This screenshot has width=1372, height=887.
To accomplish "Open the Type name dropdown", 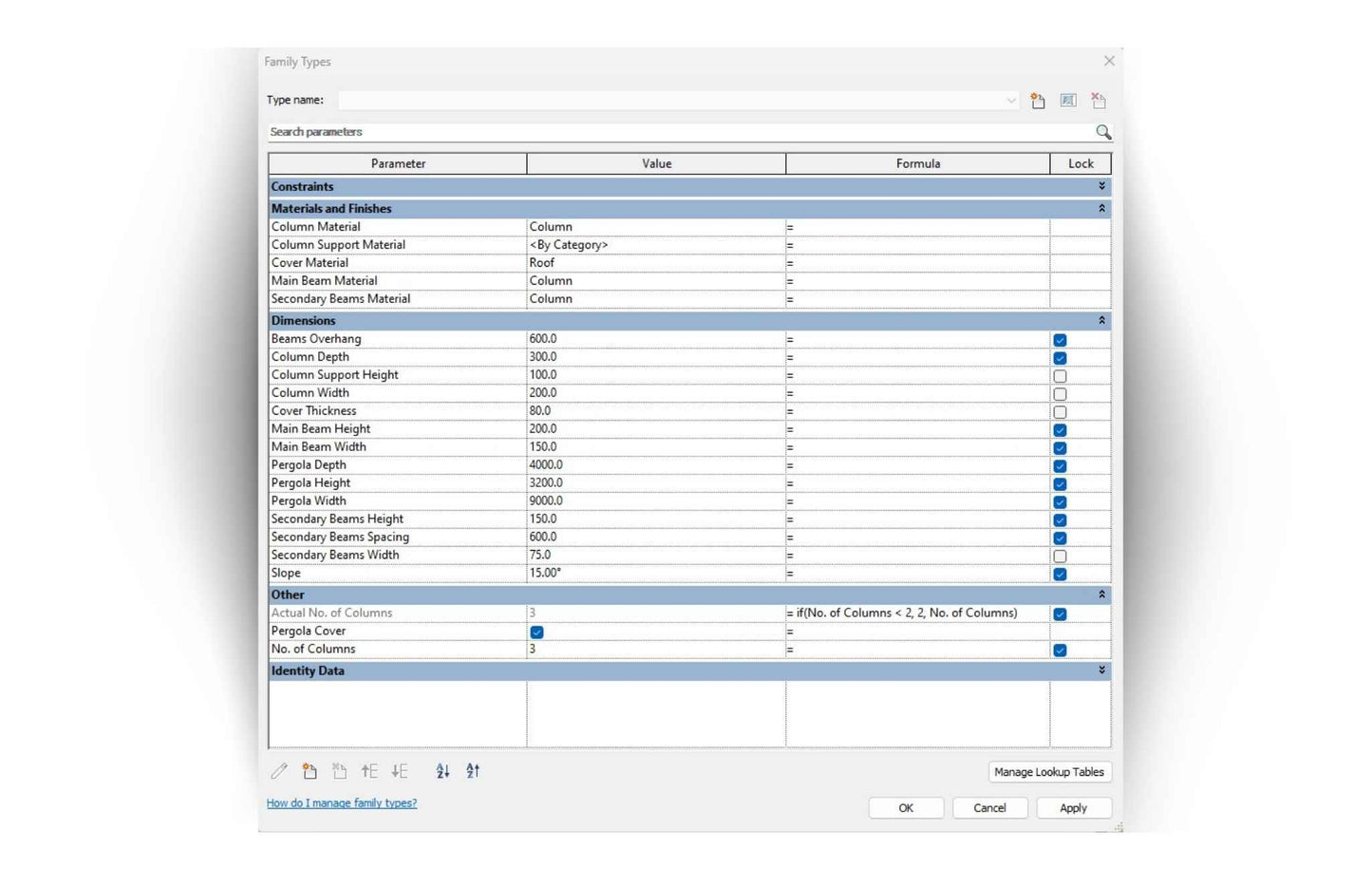I will click(x=1010, y=101).
